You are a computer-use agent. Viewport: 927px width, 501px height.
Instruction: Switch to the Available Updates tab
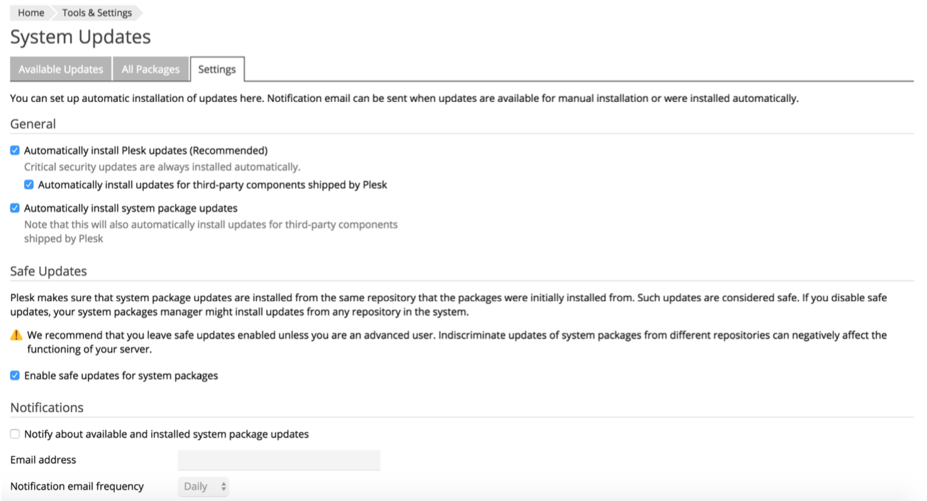[x=60, y=69]
